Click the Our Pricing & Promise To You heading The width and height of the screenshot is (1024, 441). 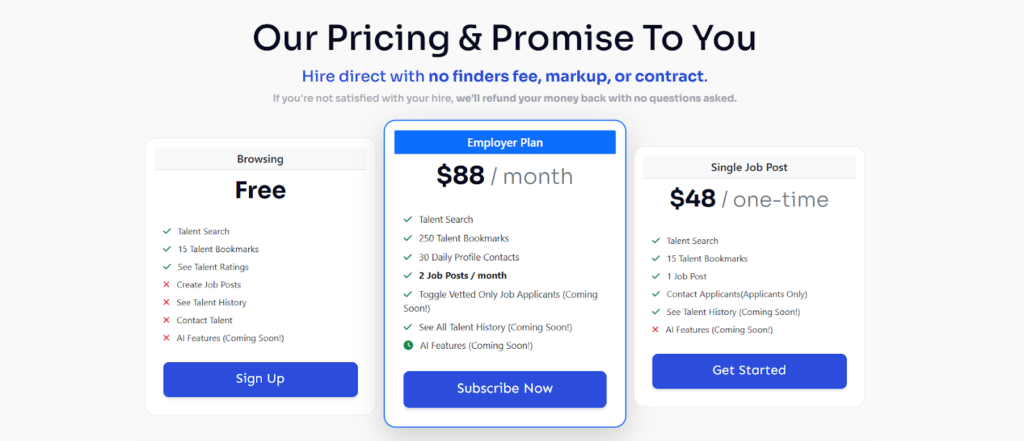[x=505, y=39]
